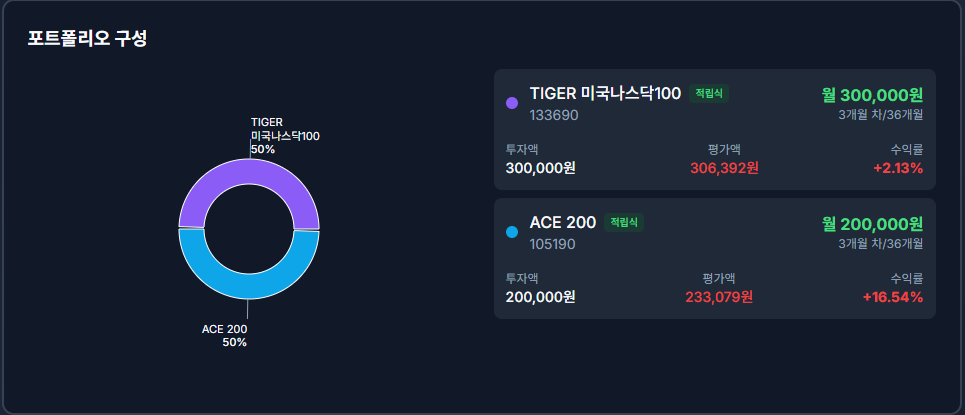Image resolution: width=965 pixels, height=415 pixels.
Task: Click the ticker code 133690
Action: pos(554,115)
